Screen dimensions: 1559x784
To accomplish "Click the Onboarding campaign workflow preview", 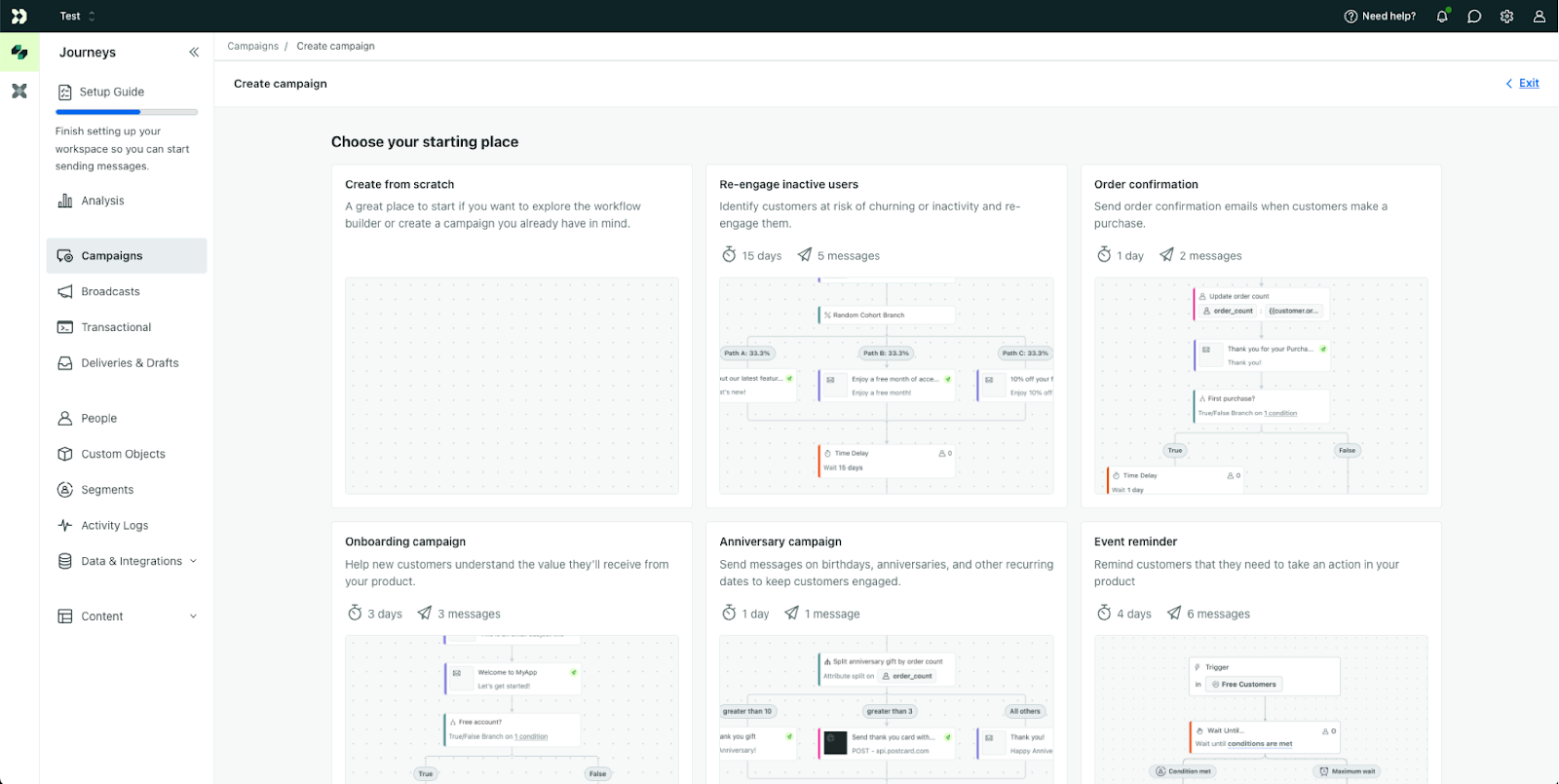I will (512, 709).
